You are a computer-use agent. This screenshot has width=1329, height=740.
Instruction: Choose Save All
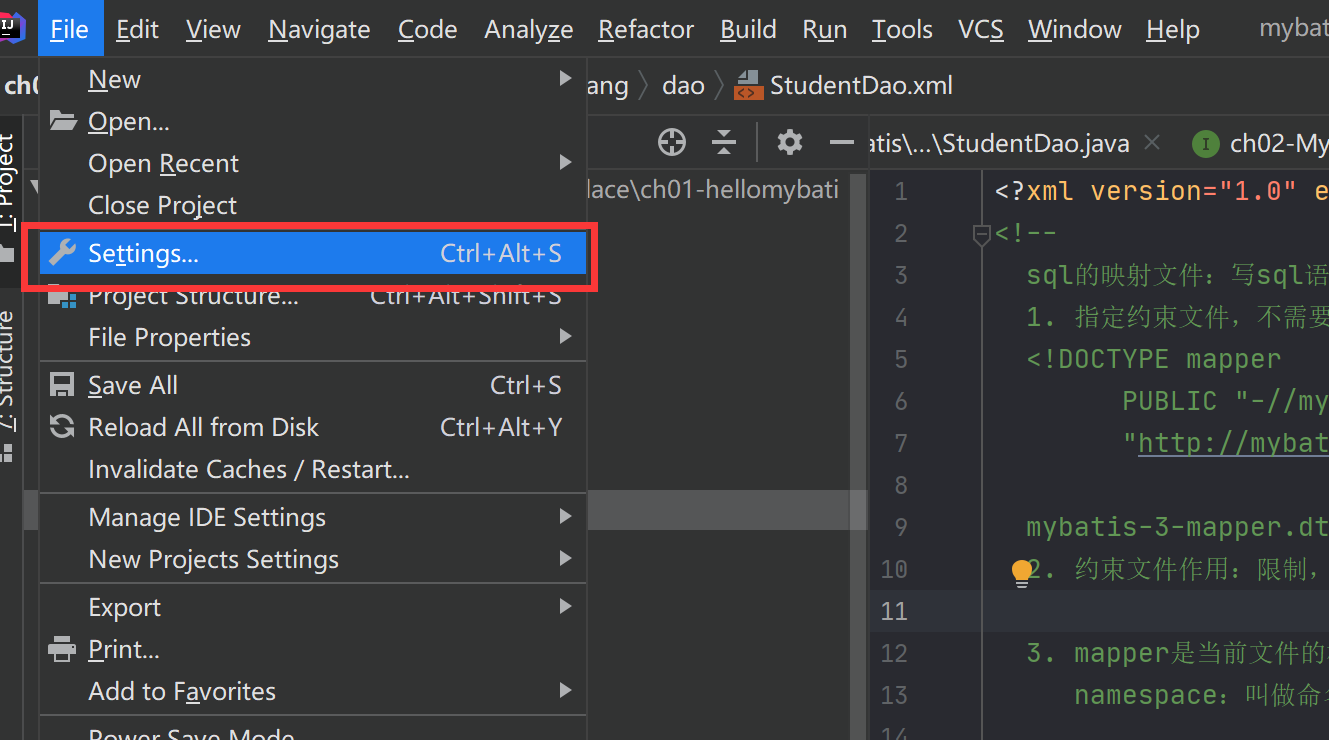click(x=313, y=385)
